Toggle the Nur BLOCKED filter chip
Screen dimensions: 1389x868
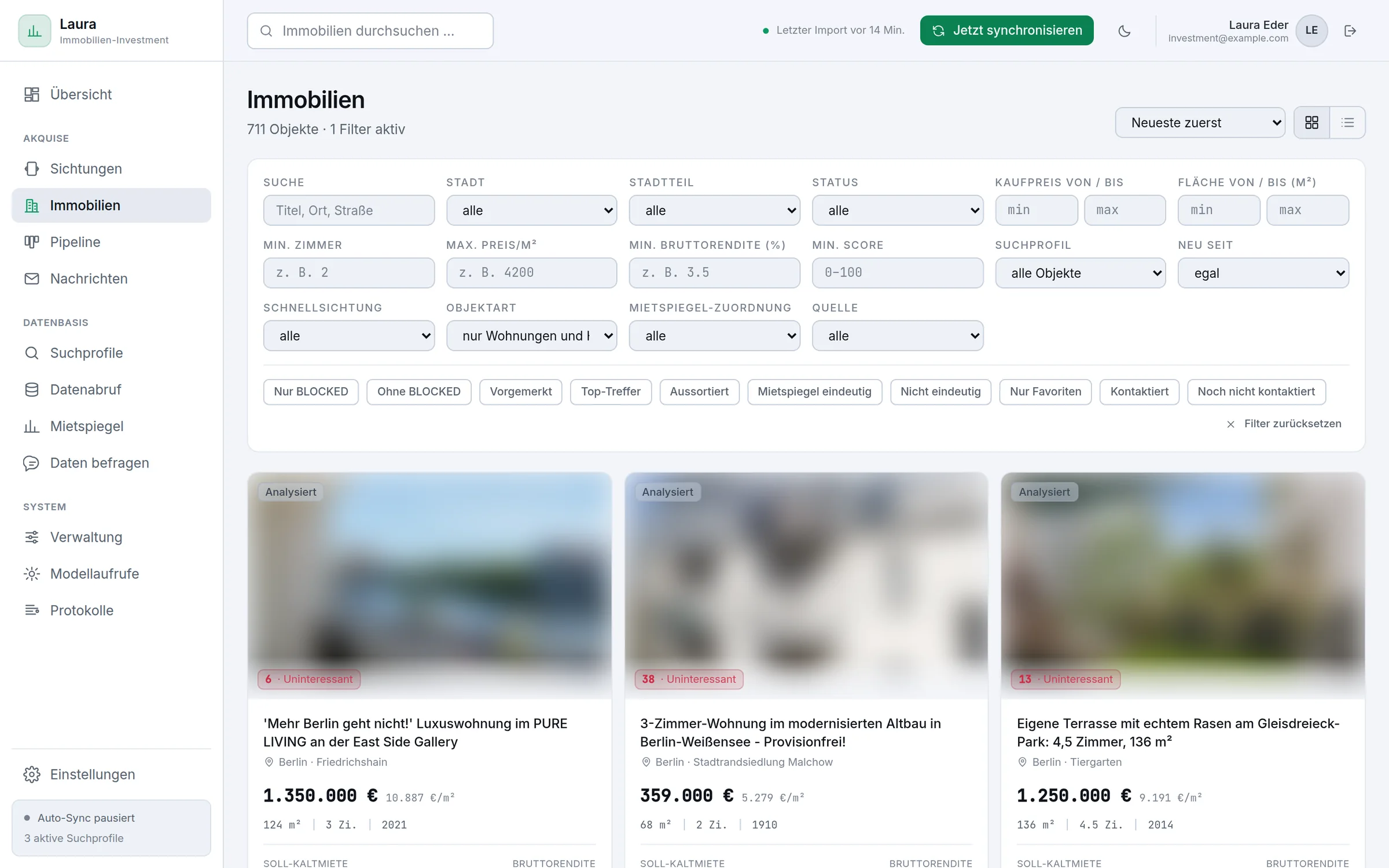(x=311, y=392)
